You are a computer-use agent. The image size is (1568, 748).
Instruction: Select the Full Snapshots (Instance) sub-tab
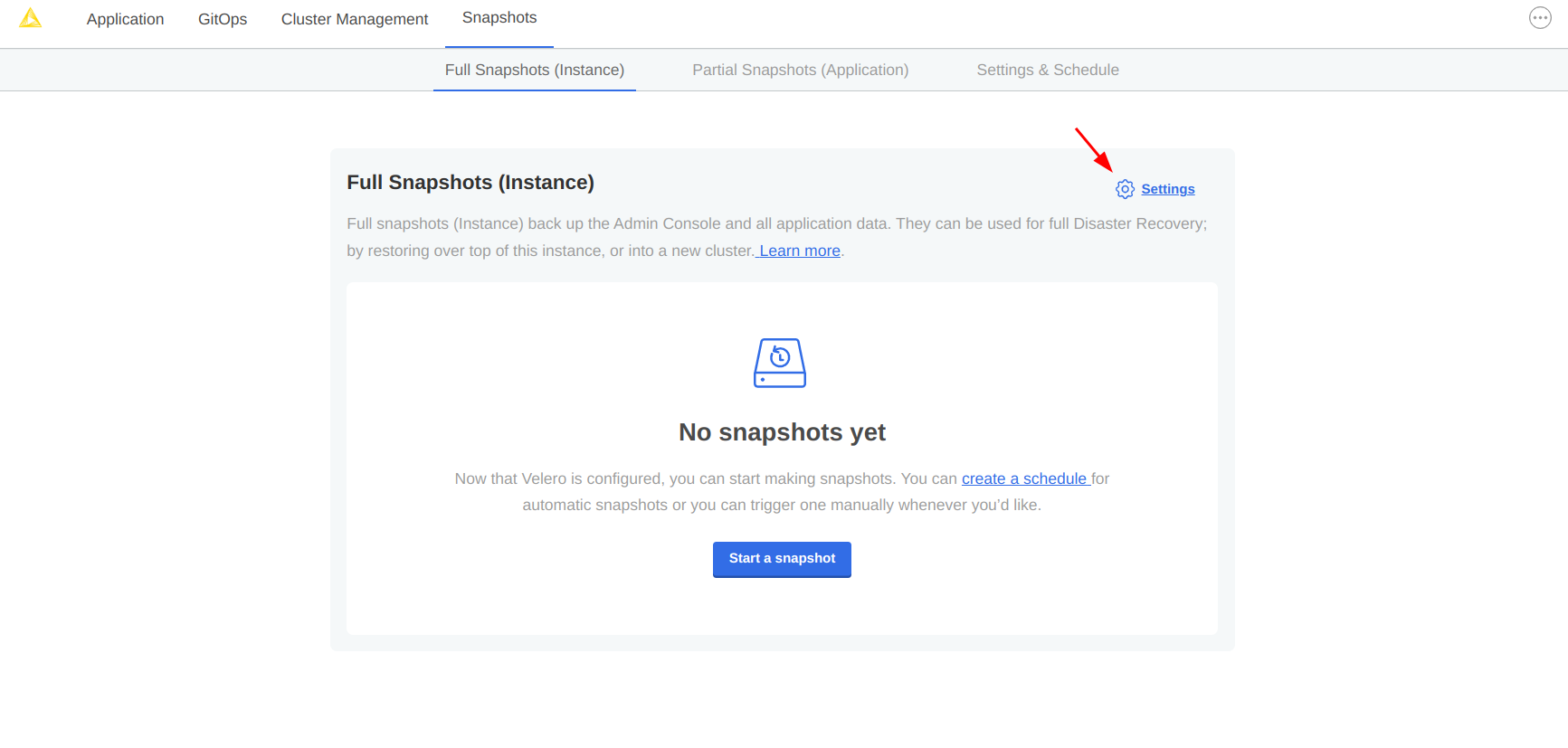[x=535, y=70]
